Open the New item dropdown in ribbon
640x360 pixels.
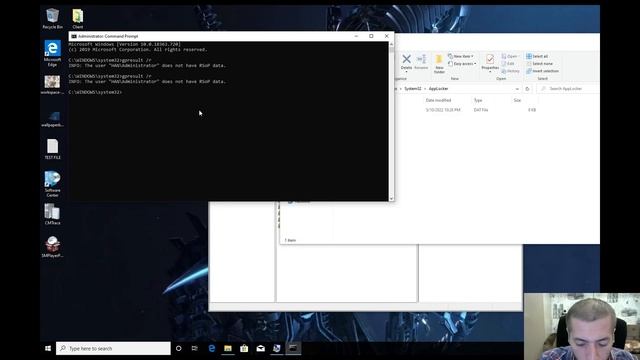coord(461,56)
